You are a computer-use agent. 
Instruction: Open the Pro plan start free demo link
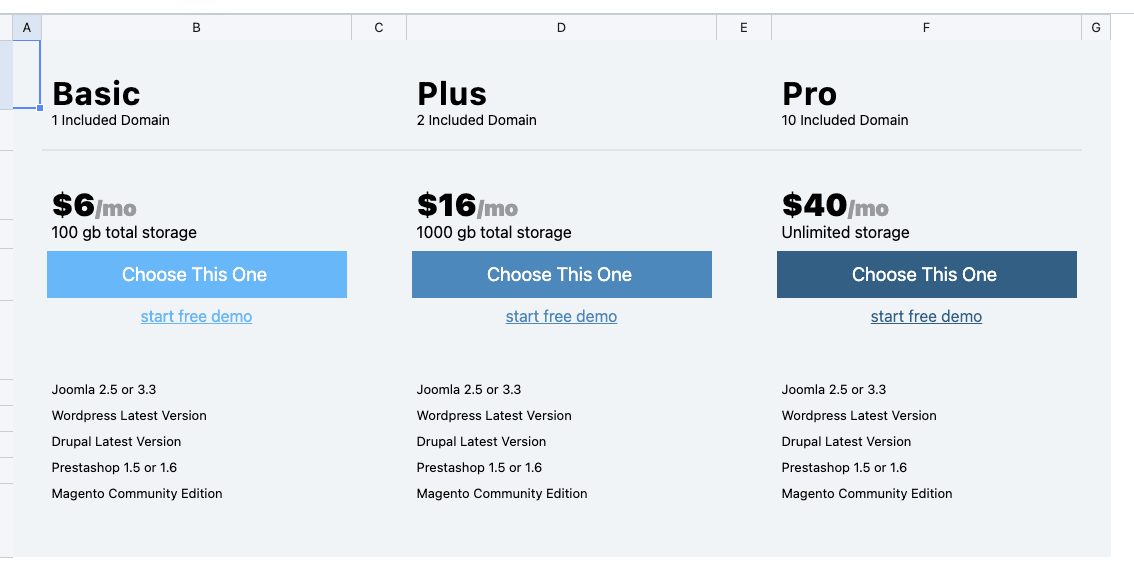pyautogui.click(x=926, y=317)
